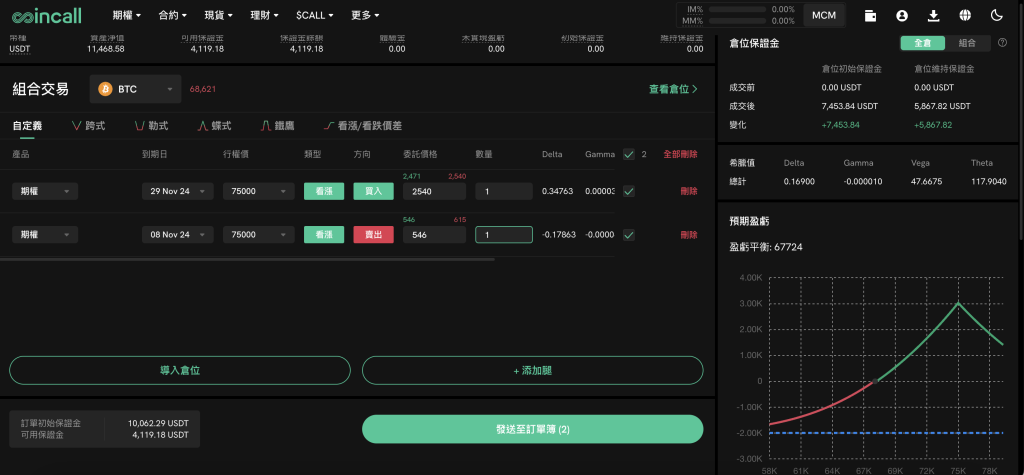Click the 發送至訂單簿 (2) button

click(532, 429)
